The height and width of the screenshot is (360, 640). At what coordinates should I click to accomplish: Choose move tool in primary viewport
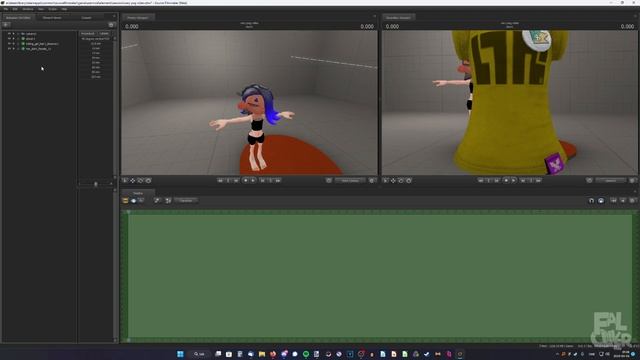133,180
